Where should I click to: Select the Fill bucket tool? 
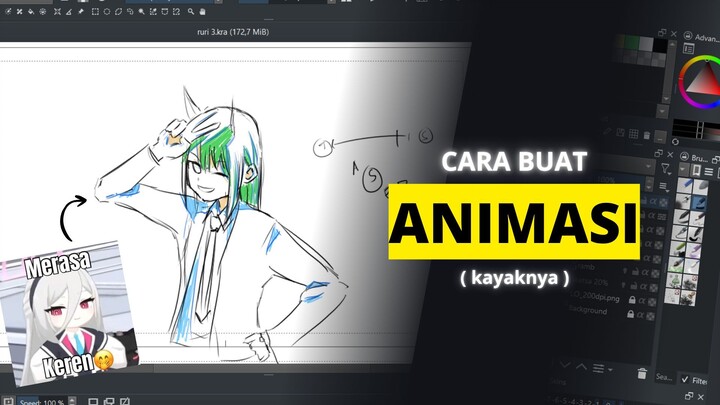click(x=31, y=11)
